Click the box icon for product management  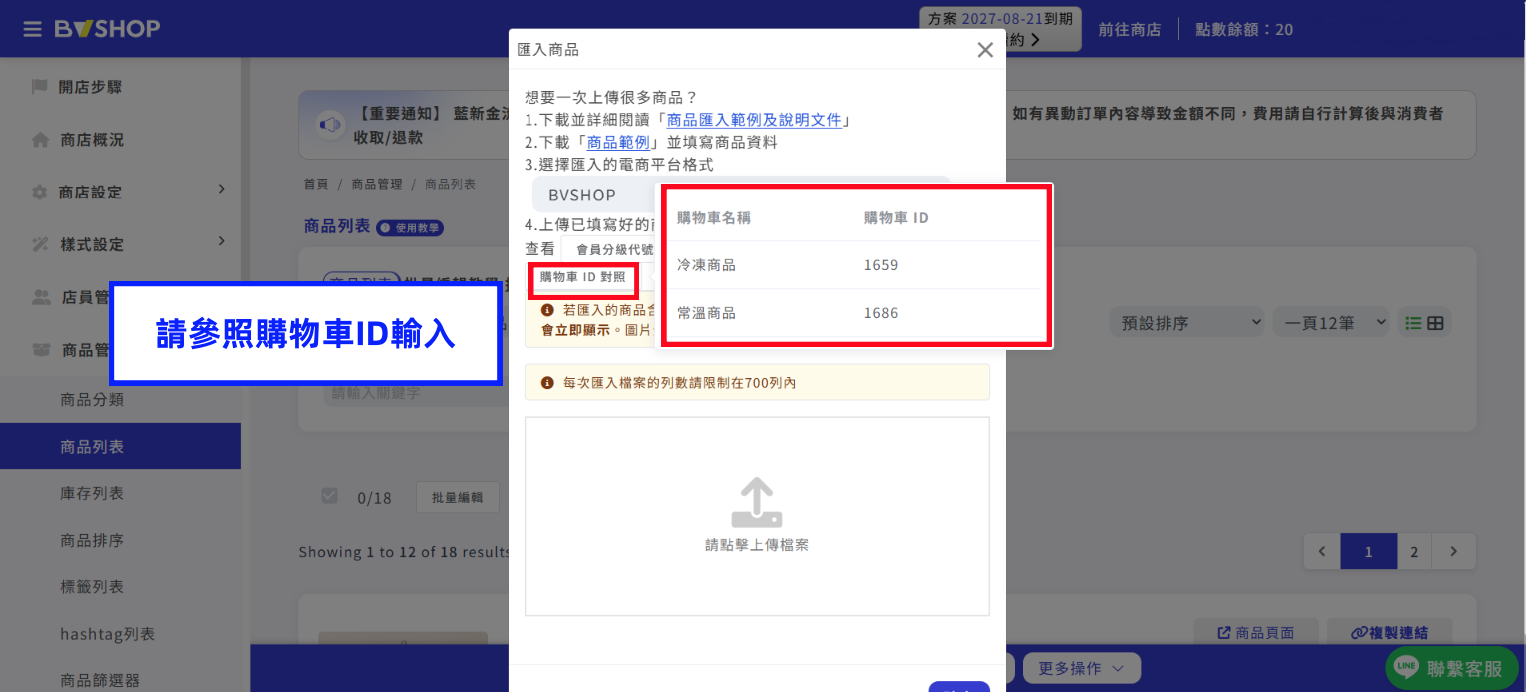pos(41,350)
